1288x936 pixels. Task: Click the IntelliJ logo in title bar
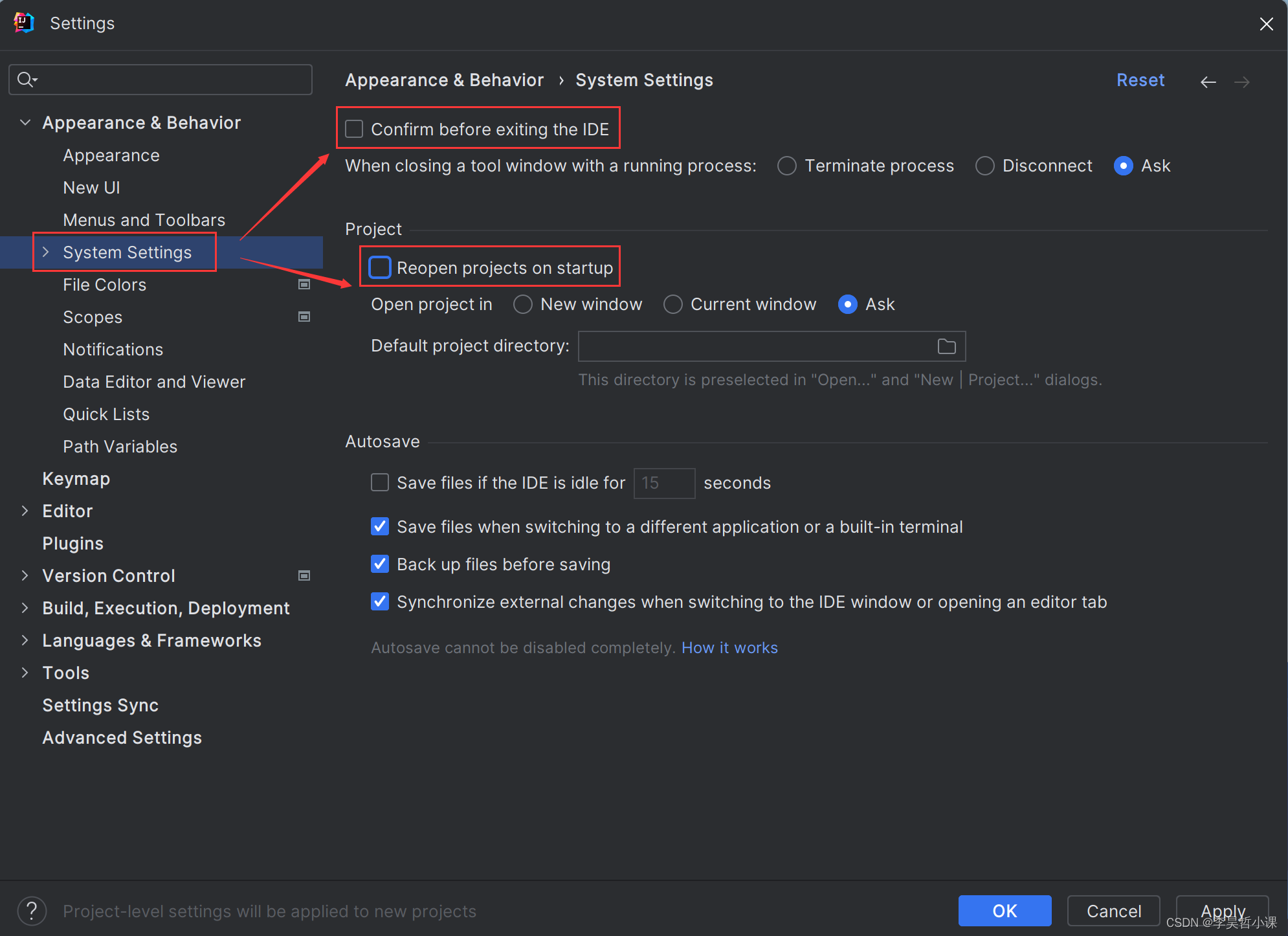pyautogui.click(x=23, y=23)
